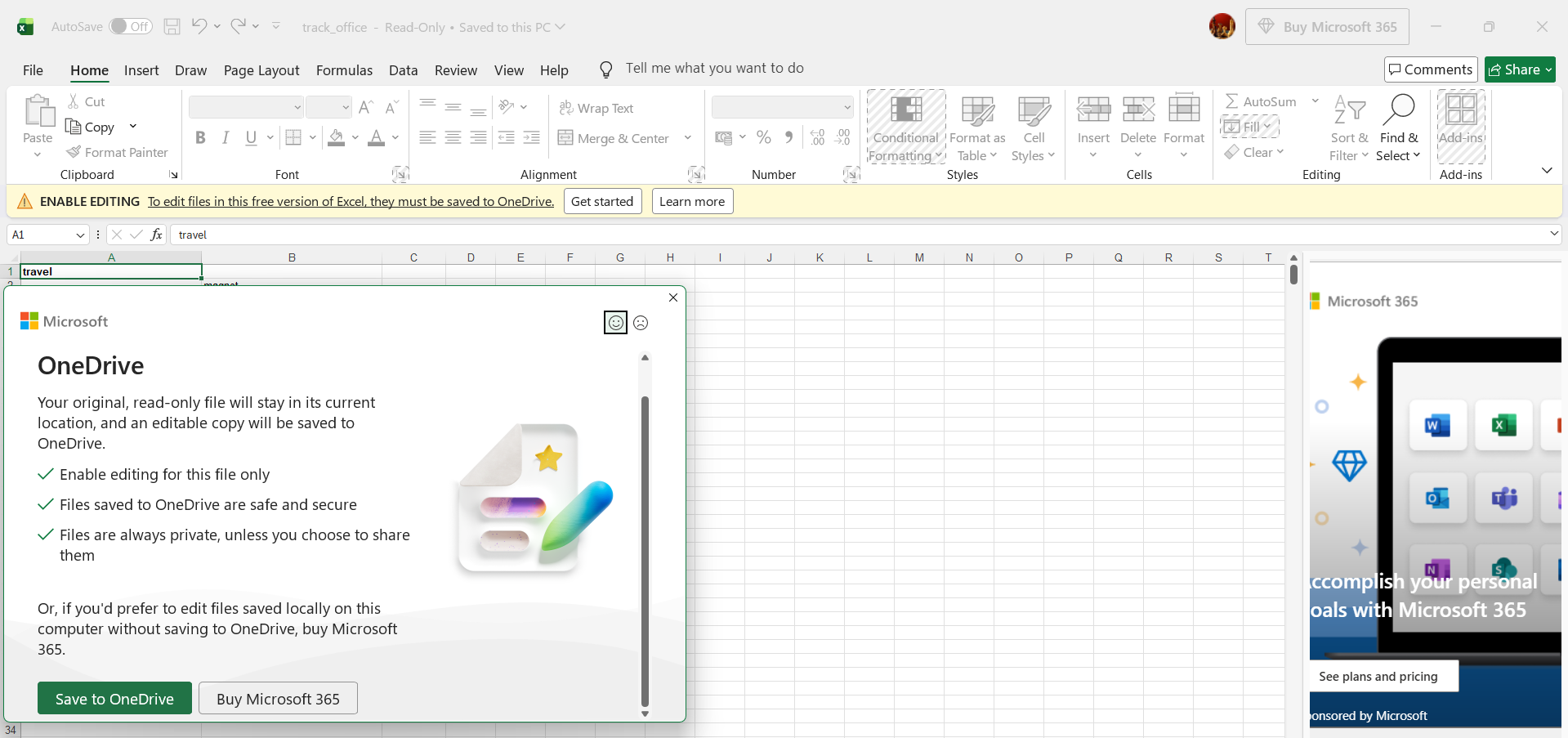Click the Insert Function fx icon
The width and height of the screenshot is (1568, 738).
coord(156,235)
